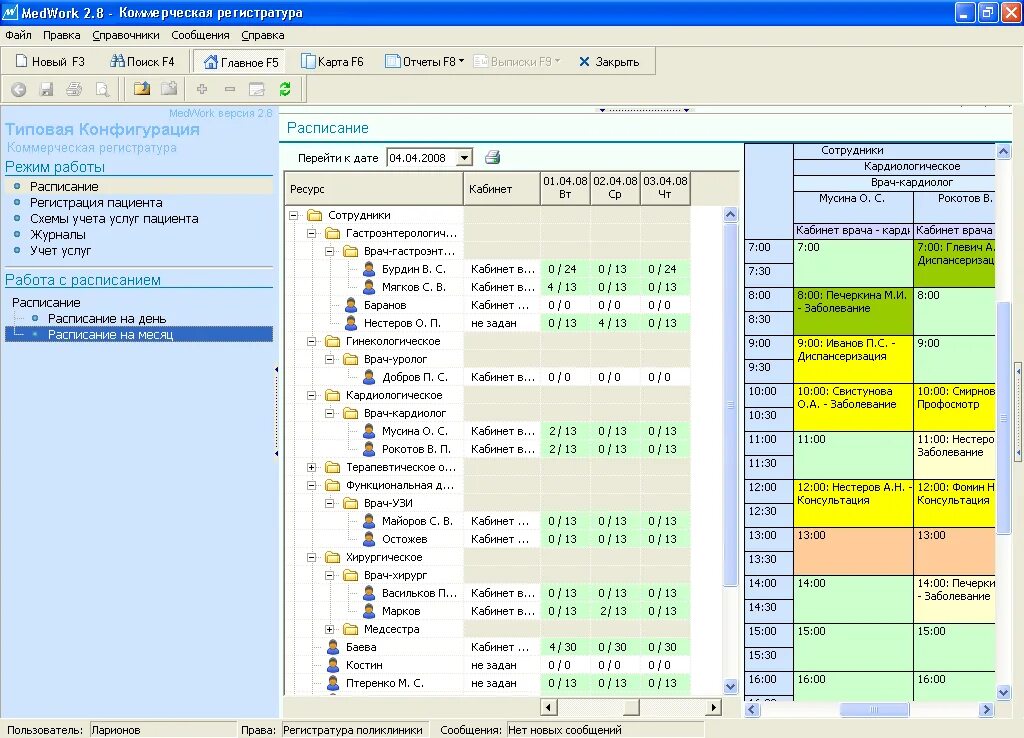Click the back arrow toolbar icon
The image size is (1024, 738).
pos(18,89)
